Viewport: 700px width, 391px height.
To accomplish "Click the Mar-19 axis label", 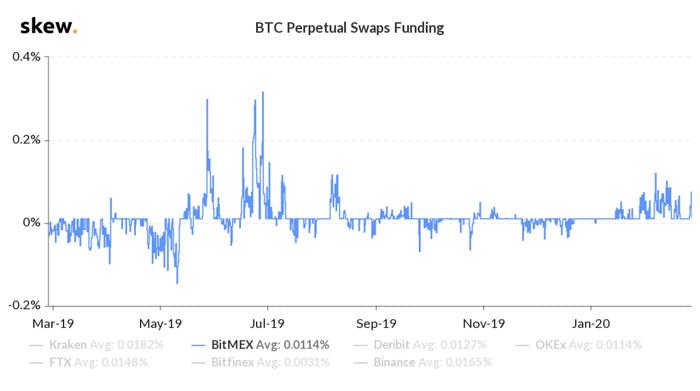I will 53,324.
